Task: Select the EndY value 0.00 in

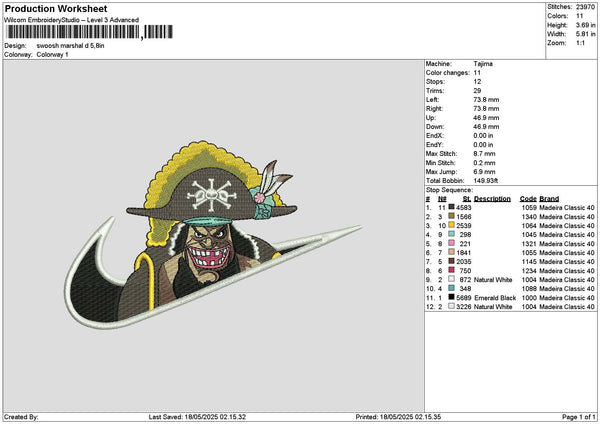Action: point(483,145)
